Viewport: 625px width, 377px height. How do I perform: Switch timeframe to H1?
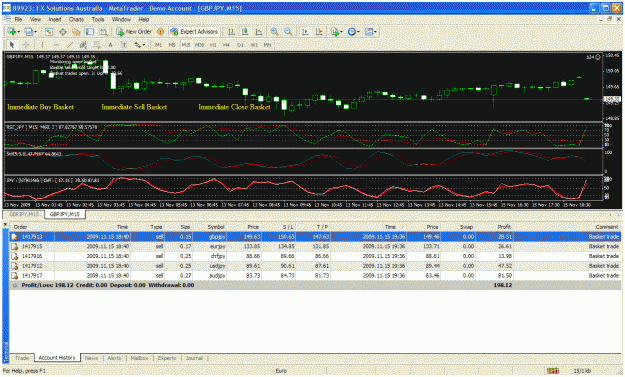point(213,45)
